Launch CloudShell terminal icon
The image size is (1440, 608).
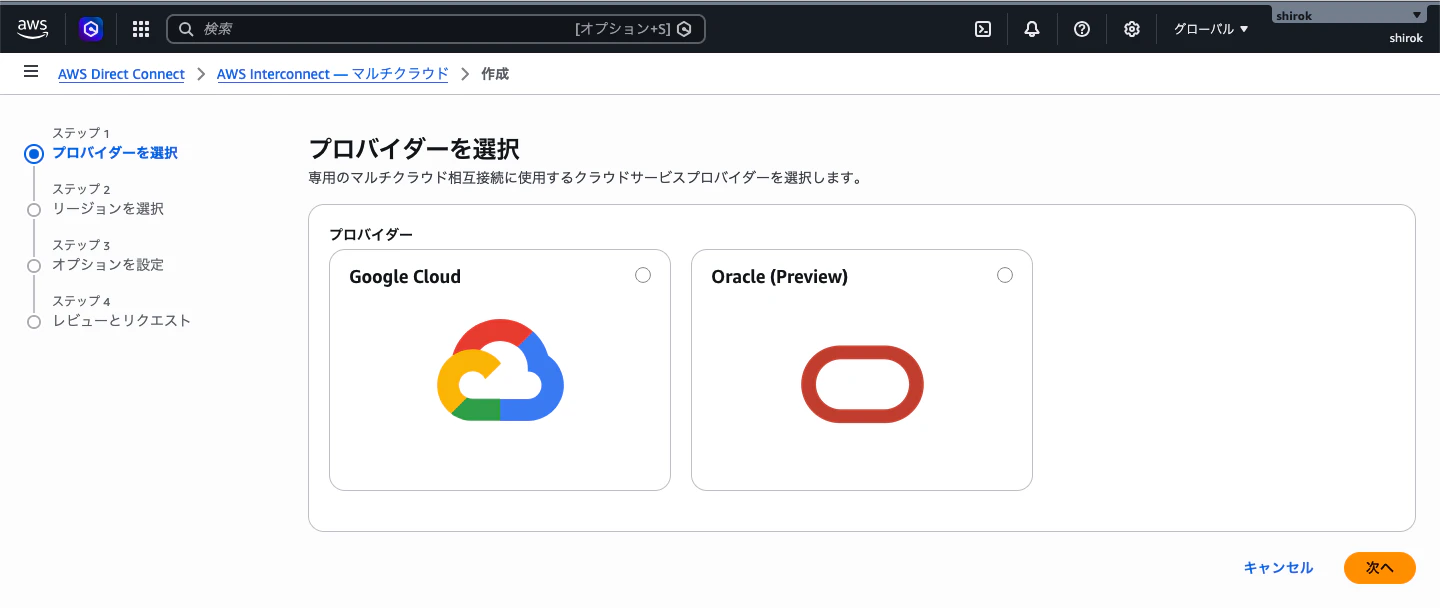coord(983,29)
